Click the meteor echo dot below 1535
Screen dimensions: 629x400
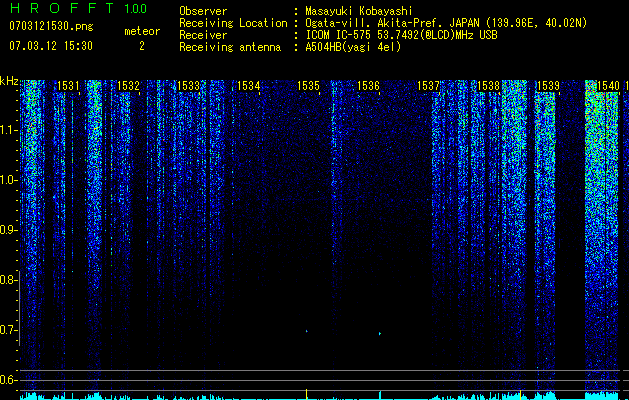coord(307,331)
